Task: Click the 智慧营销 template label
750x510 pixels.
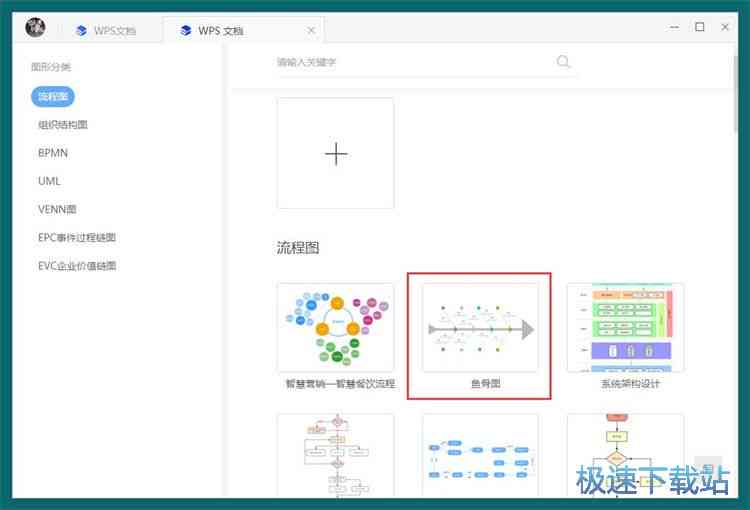Action: tap(340, 384)
